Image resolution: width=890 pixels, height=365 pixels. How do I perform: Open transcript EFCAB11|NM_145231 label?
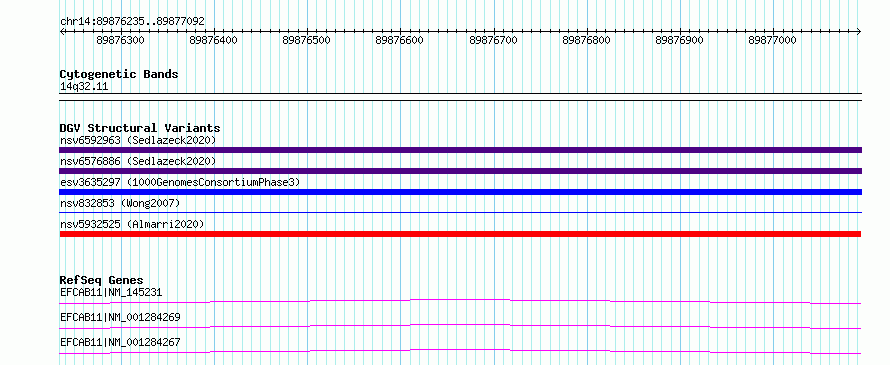(111, 292)
